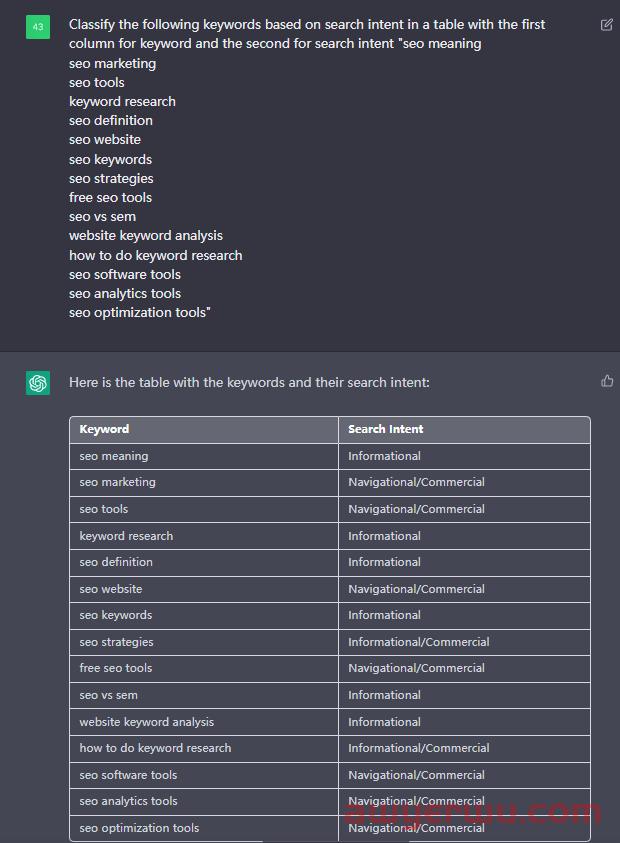Select the "seo meaning" table cell
This screenshot has height=843, width=620.
[x=114, y=456]
